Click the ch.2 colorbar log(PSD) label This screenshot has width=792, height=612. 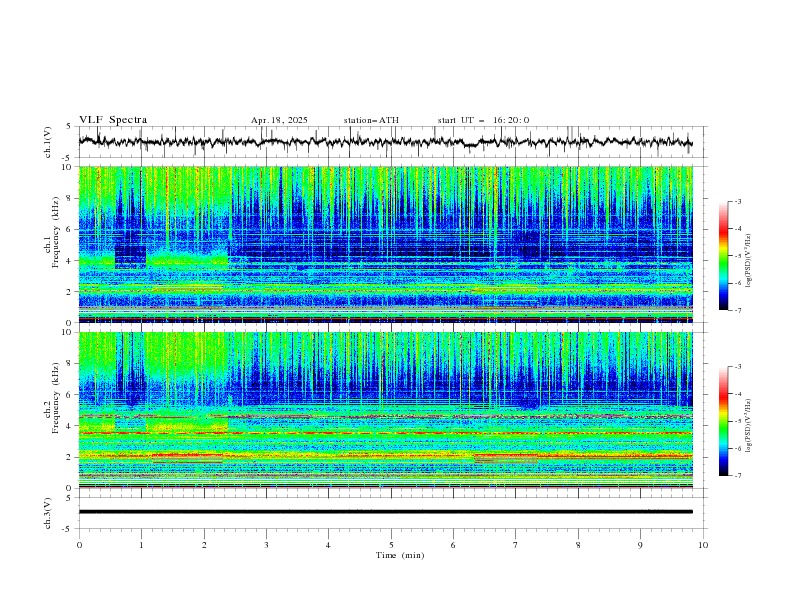tap(749, 425)
